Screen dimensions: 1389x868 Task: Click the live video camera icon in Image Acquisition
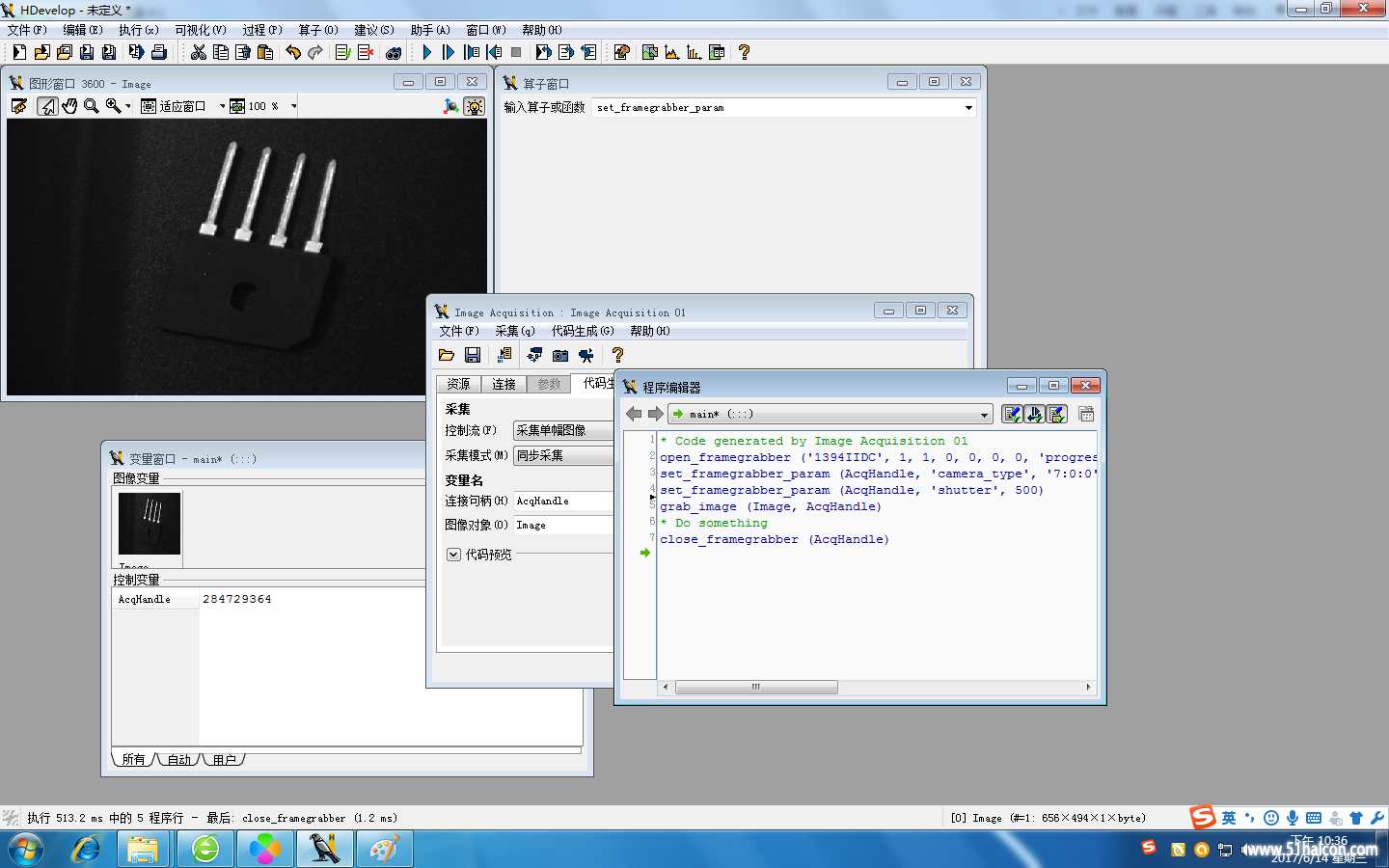[x=586, y=355]
